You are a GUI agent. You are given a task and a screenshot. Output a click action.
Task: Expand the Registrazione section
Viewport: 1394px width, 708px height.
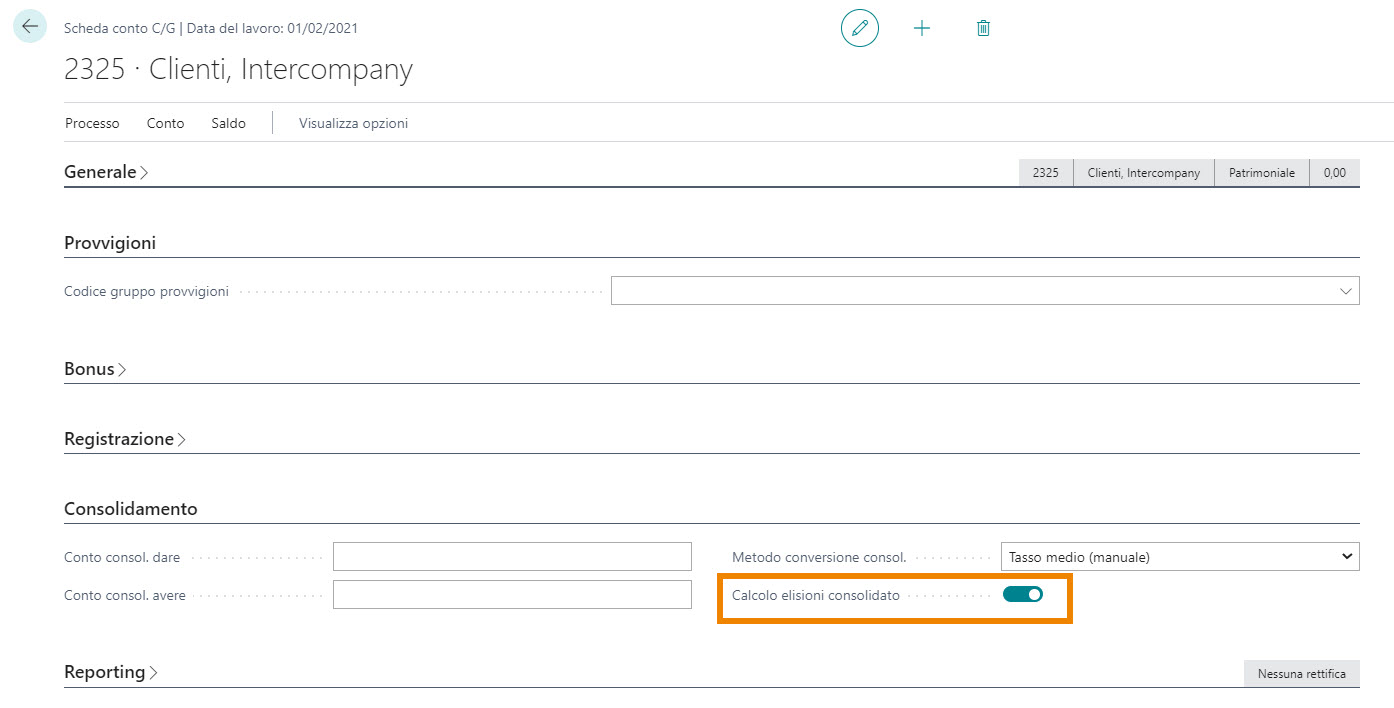coord(124,439)
